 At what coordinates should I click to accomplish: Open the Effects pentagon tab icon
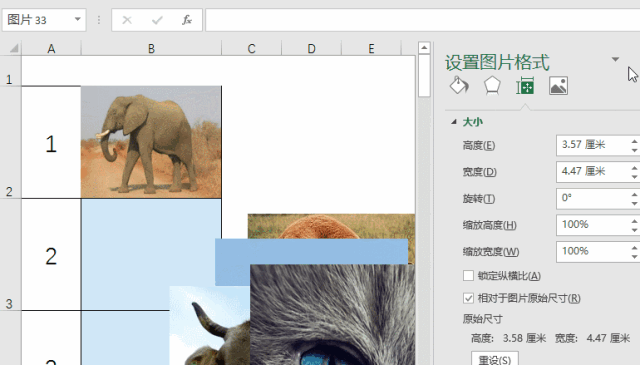[x=492, y=86]
